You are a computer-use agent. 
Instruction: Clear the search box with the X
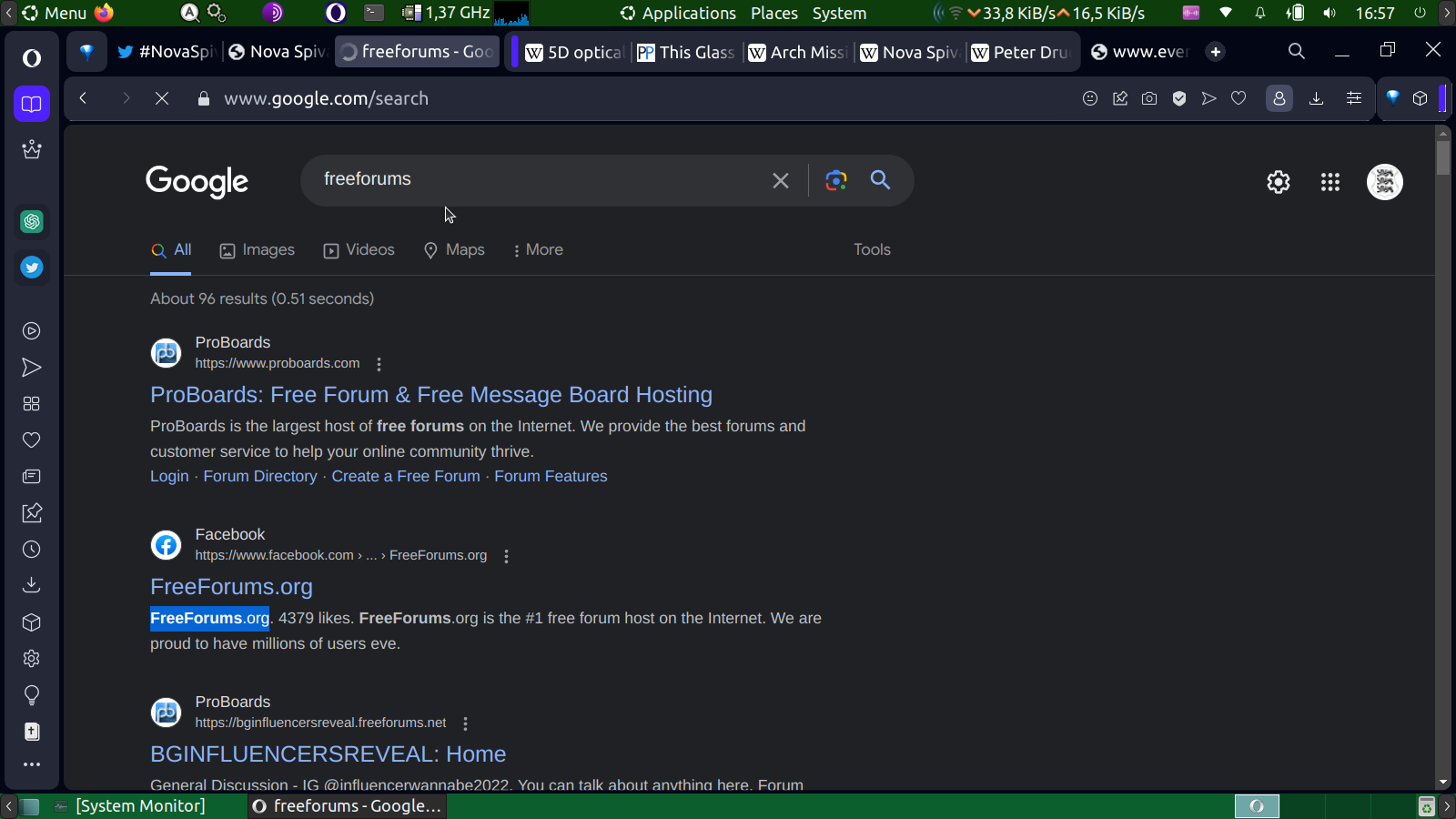click(781, 180)
